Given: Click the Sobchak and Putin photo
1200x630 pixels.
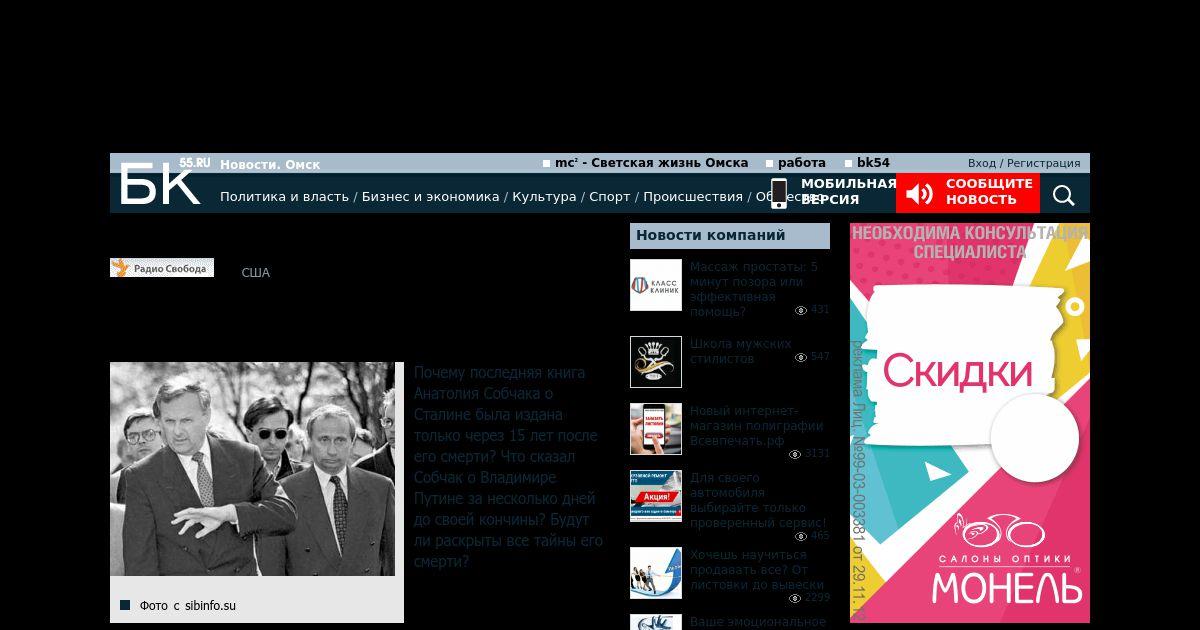Looking at the screenshot, I should point(252,469).
